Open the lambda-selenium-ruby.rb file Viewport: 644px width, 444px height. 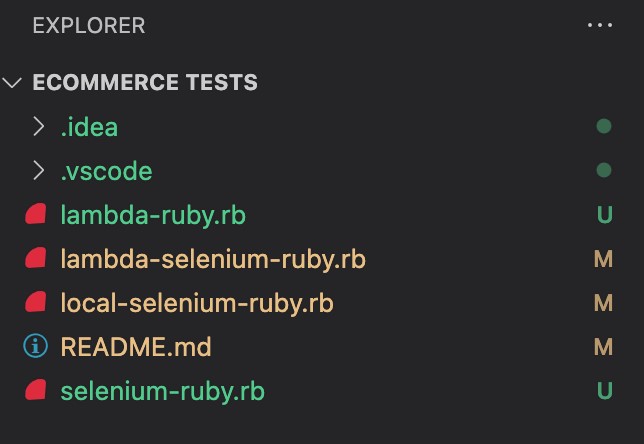coord(213,259)
